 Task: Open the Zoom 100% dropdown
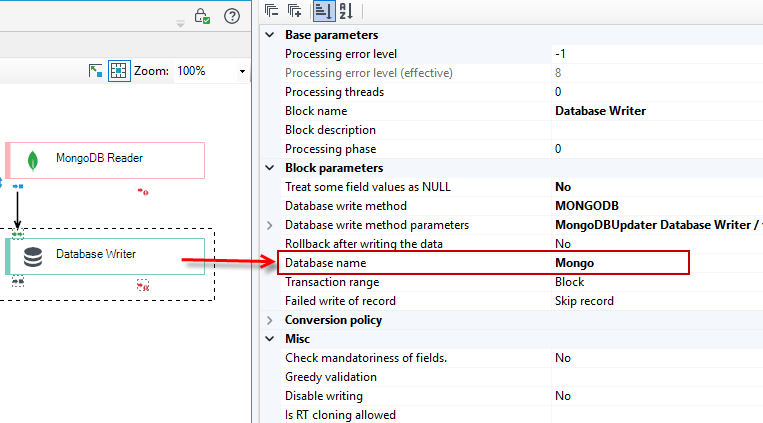(x=242, y=72)
